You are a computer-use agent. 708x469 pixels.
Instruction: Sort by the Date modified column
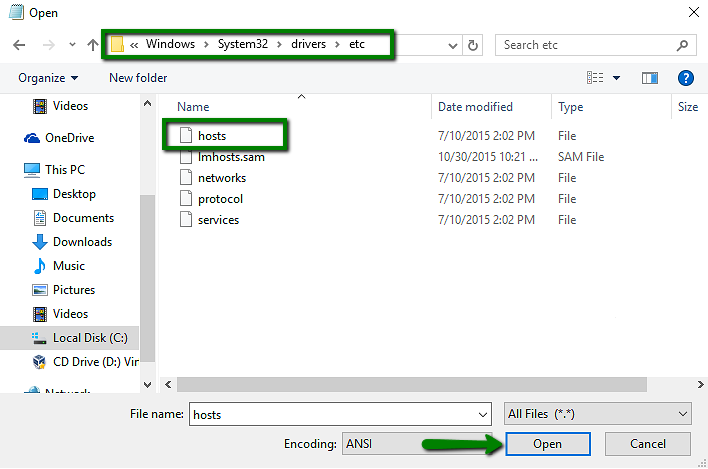coord(475,107)
